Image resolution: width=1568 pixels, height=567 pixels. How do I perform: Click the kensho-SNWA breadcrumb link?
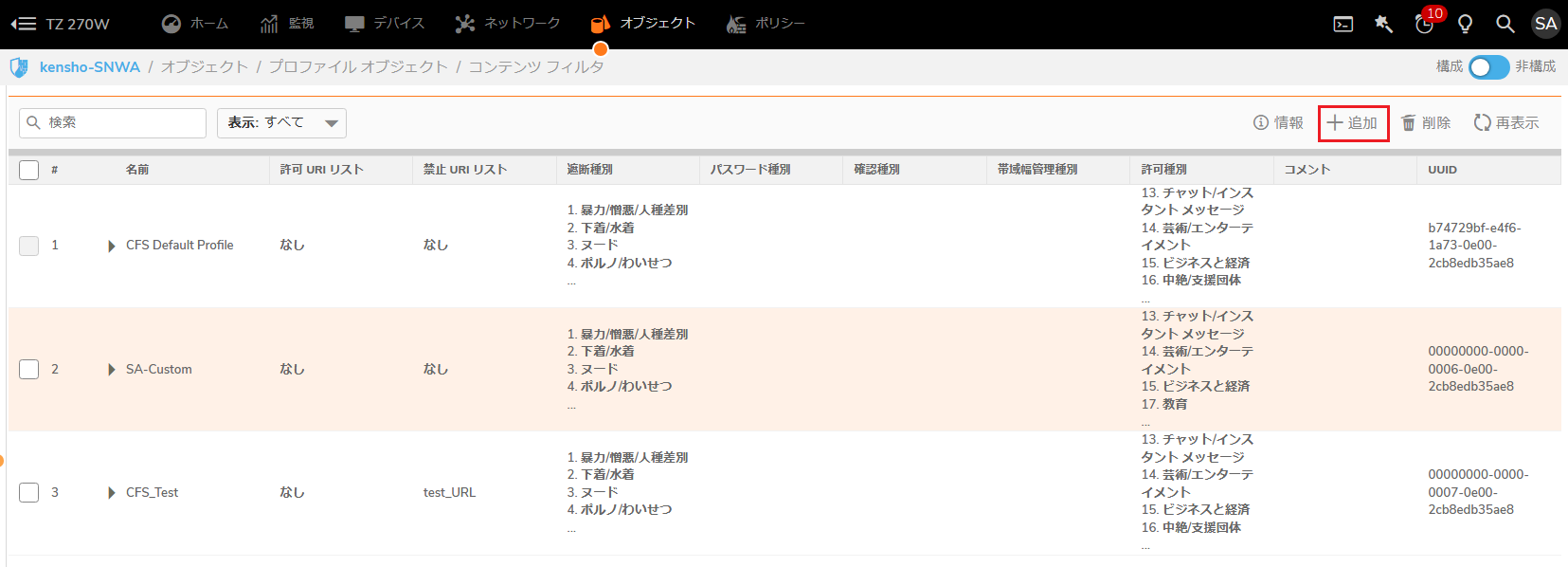(x=90, y=67)
